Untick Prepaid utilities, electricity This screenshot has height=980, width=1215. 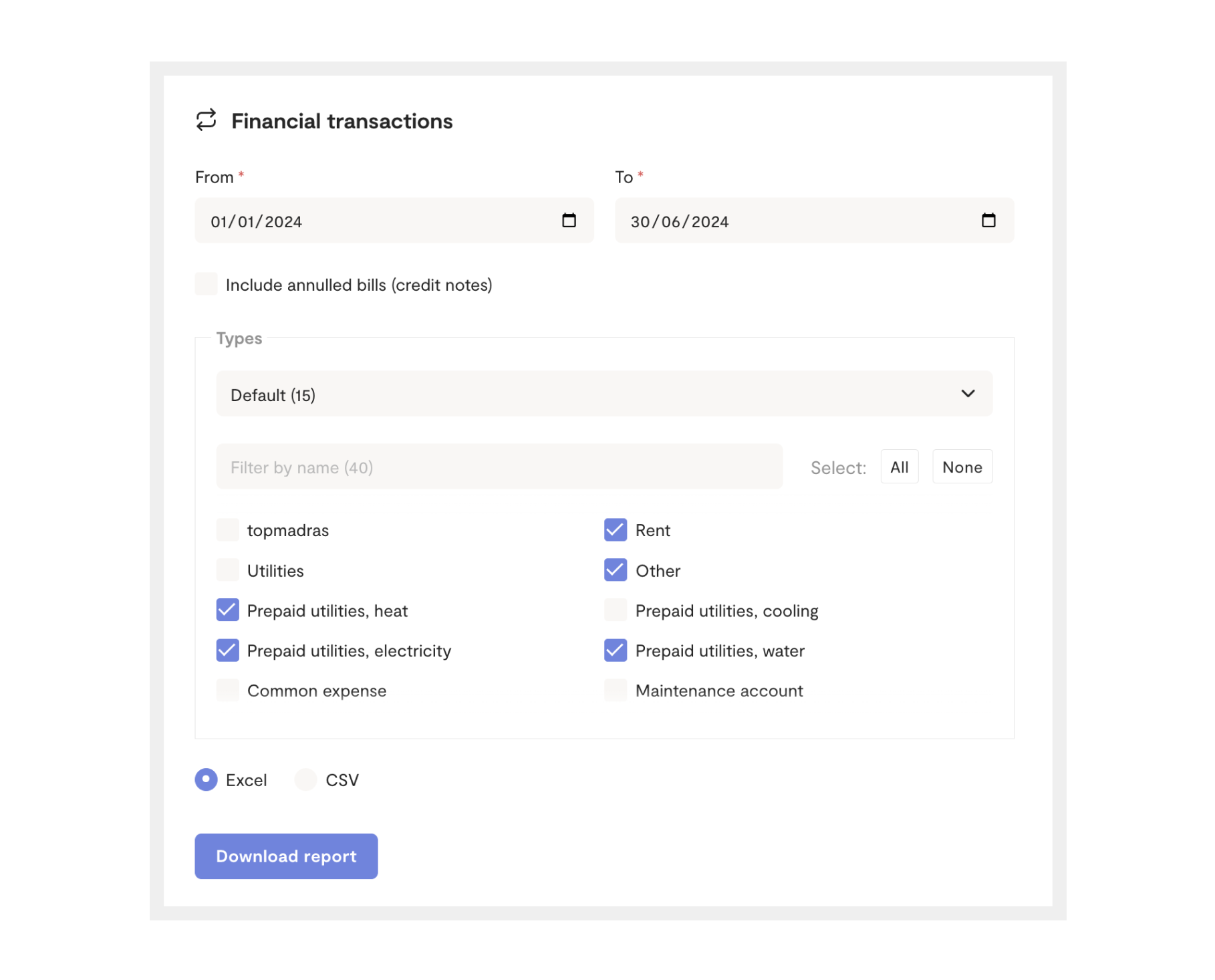pyautogui.click(x=228, y=650)
